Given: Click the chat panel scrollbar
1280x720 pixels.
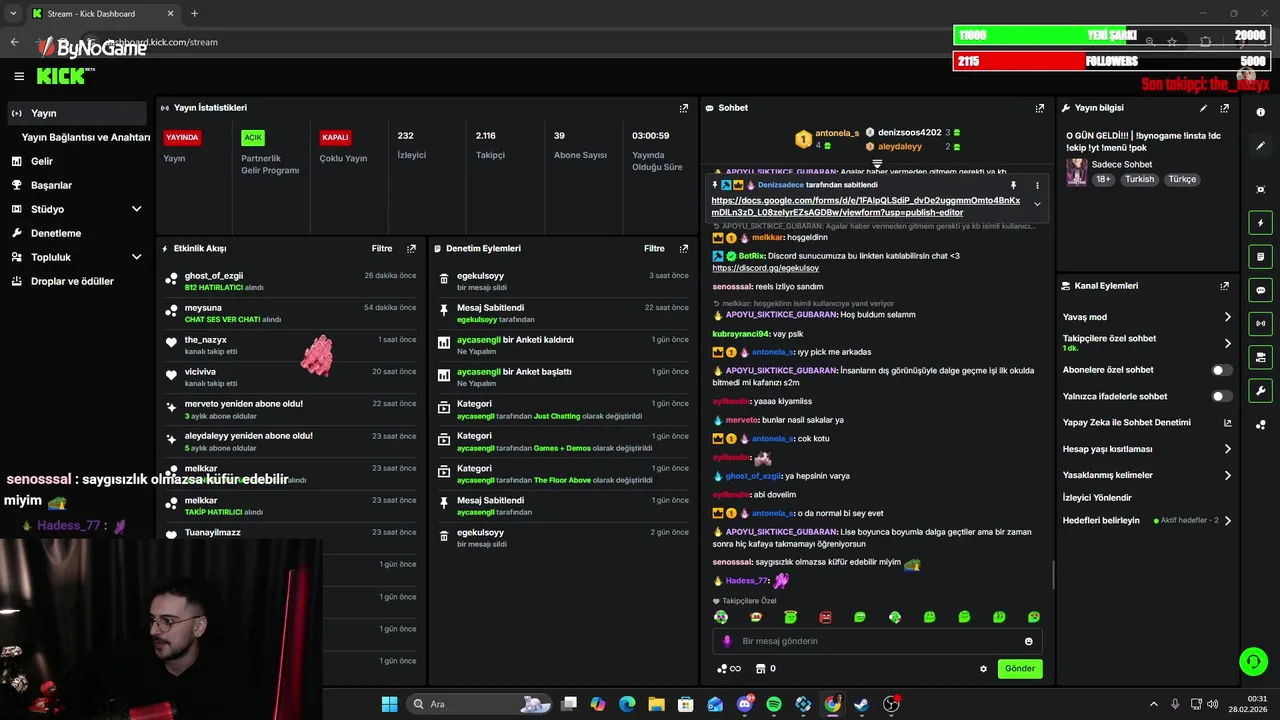Looking at the screenshot, I should pos(1052,574).
